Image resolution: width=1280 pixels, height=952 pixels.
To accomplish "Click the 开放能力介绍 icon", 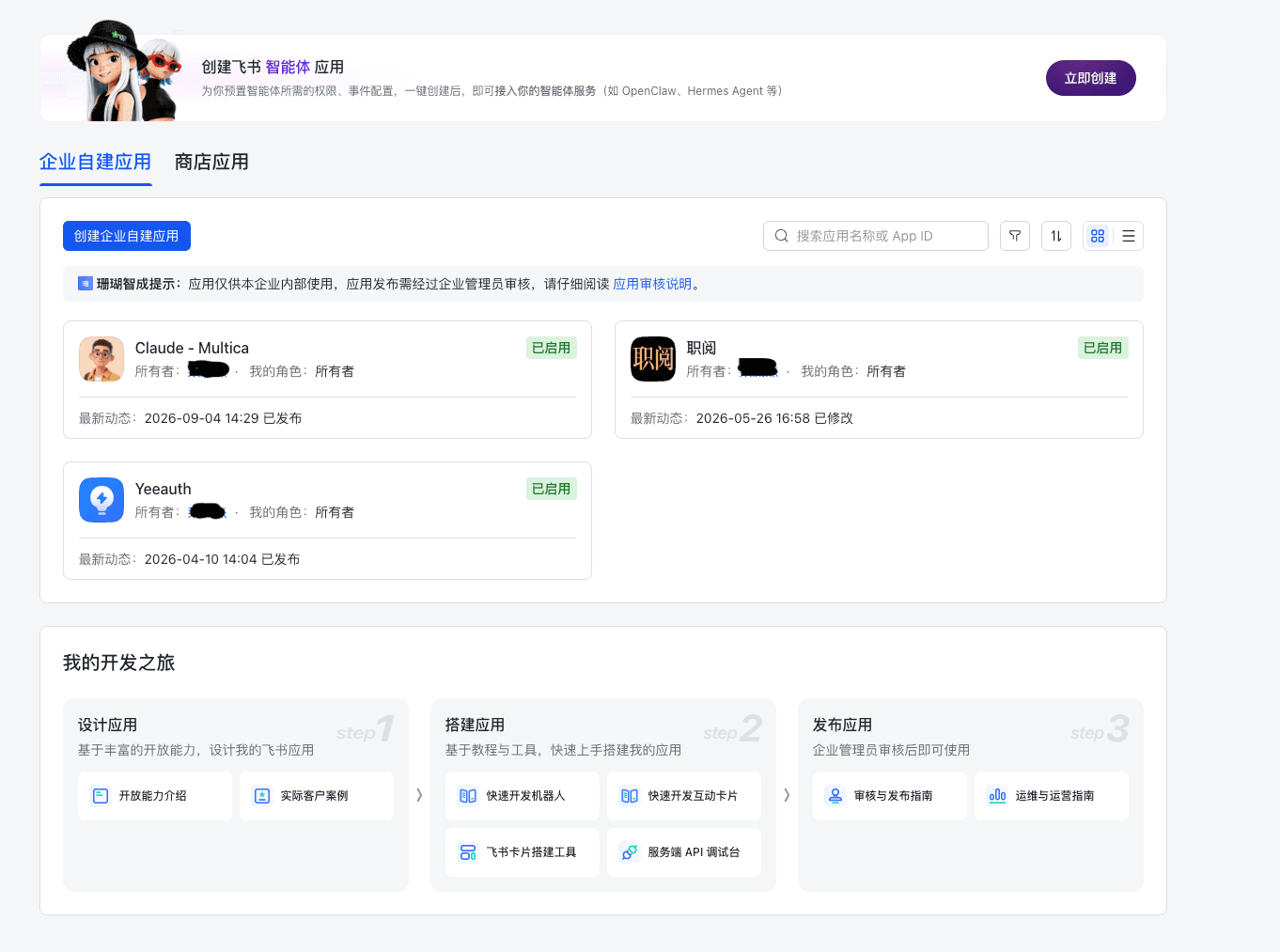I will 101,796.
